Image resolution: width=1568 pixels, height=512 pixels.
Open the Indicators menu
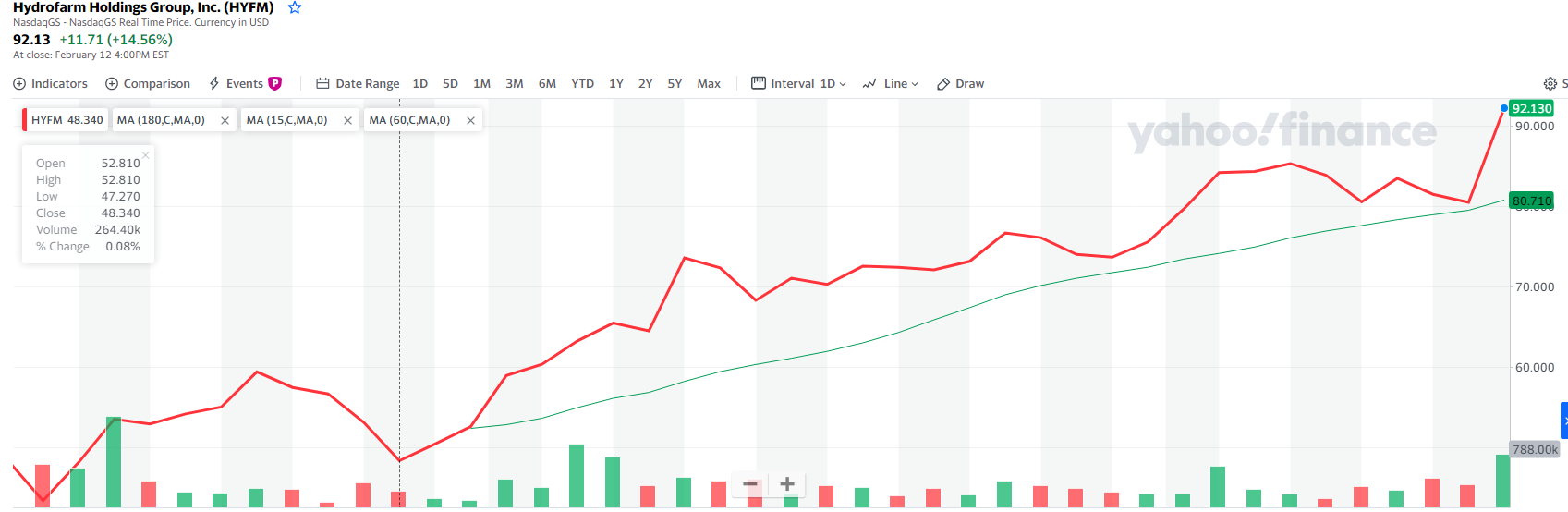51,83
